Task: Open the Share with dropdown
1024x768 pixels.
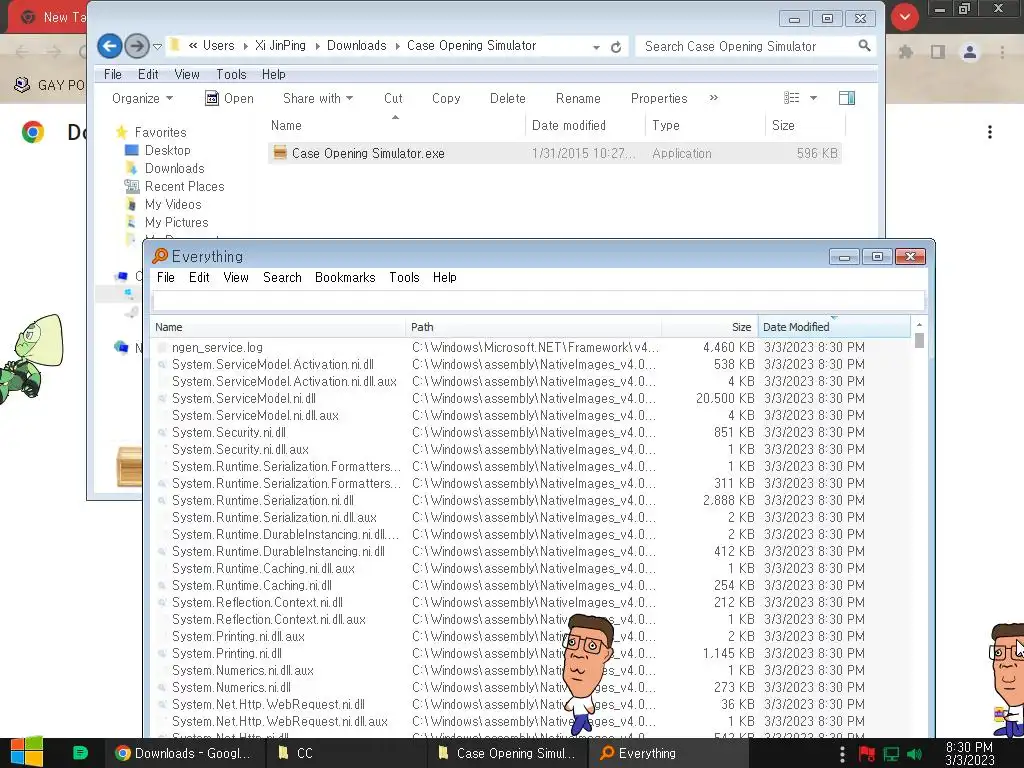Action: (318, 99)
